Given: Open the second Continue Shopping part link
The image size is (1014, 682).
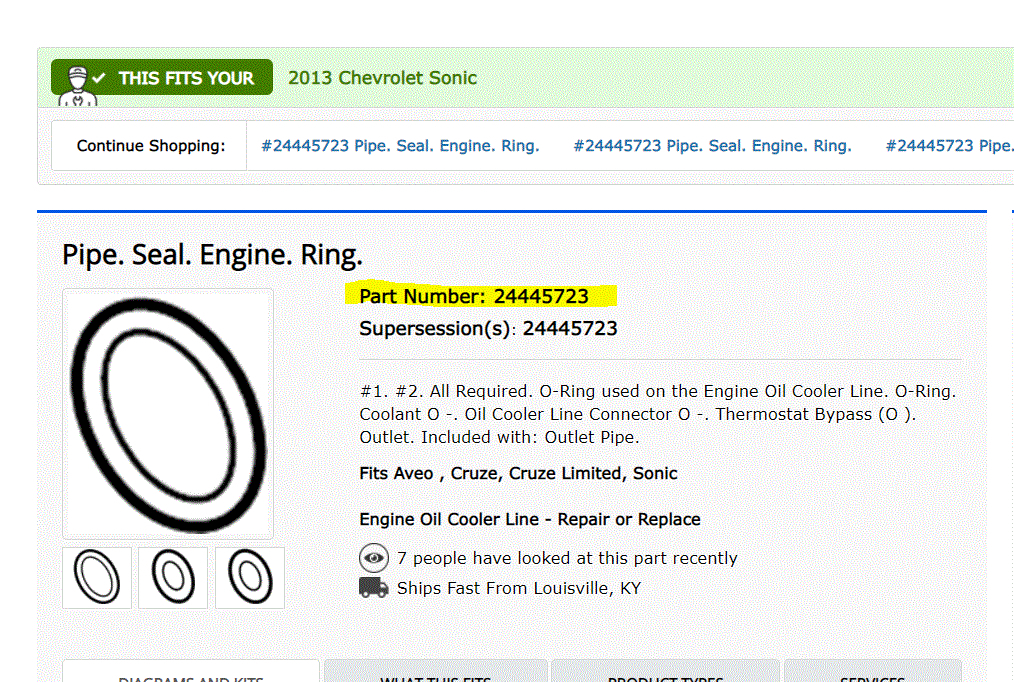Looking at the screenshot, I should pos(712,146).
